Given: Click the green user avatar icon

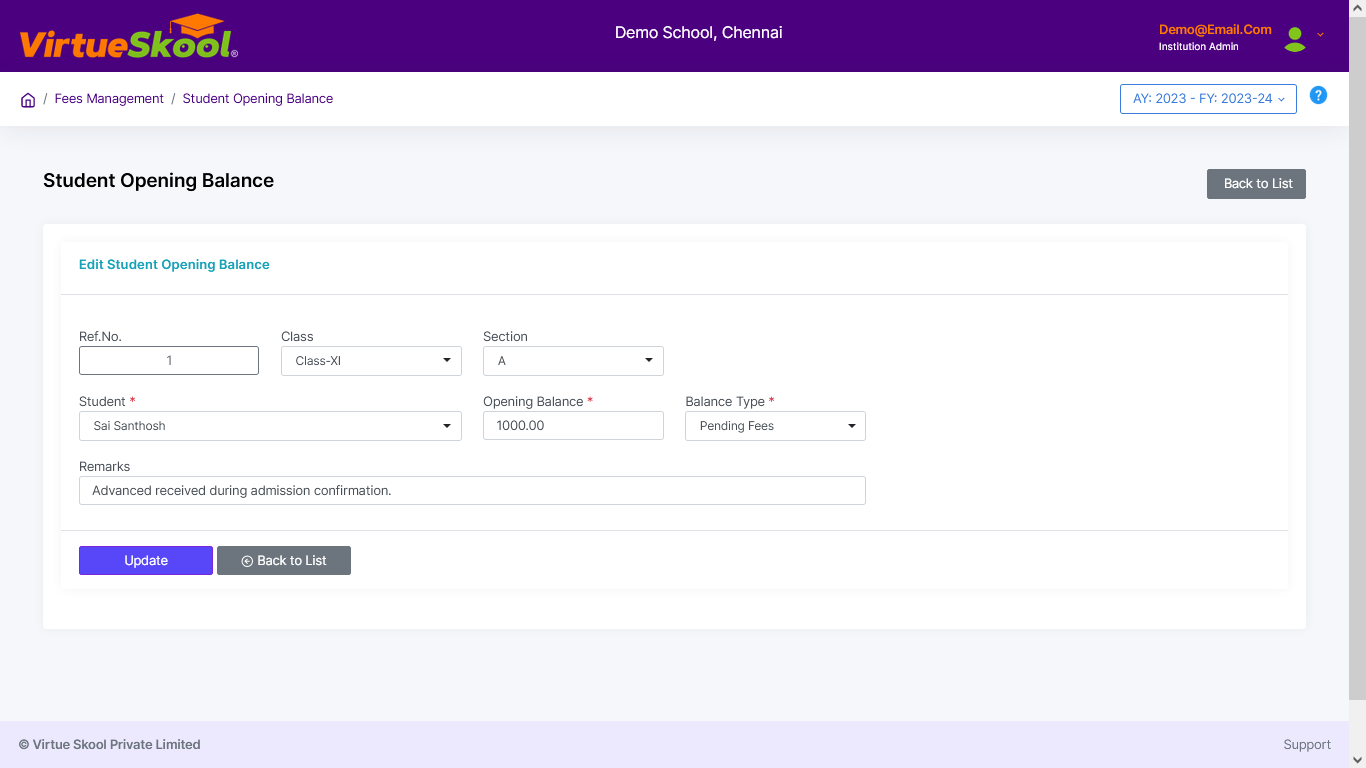Looking at the screenshot, I should click(1295, 39).
